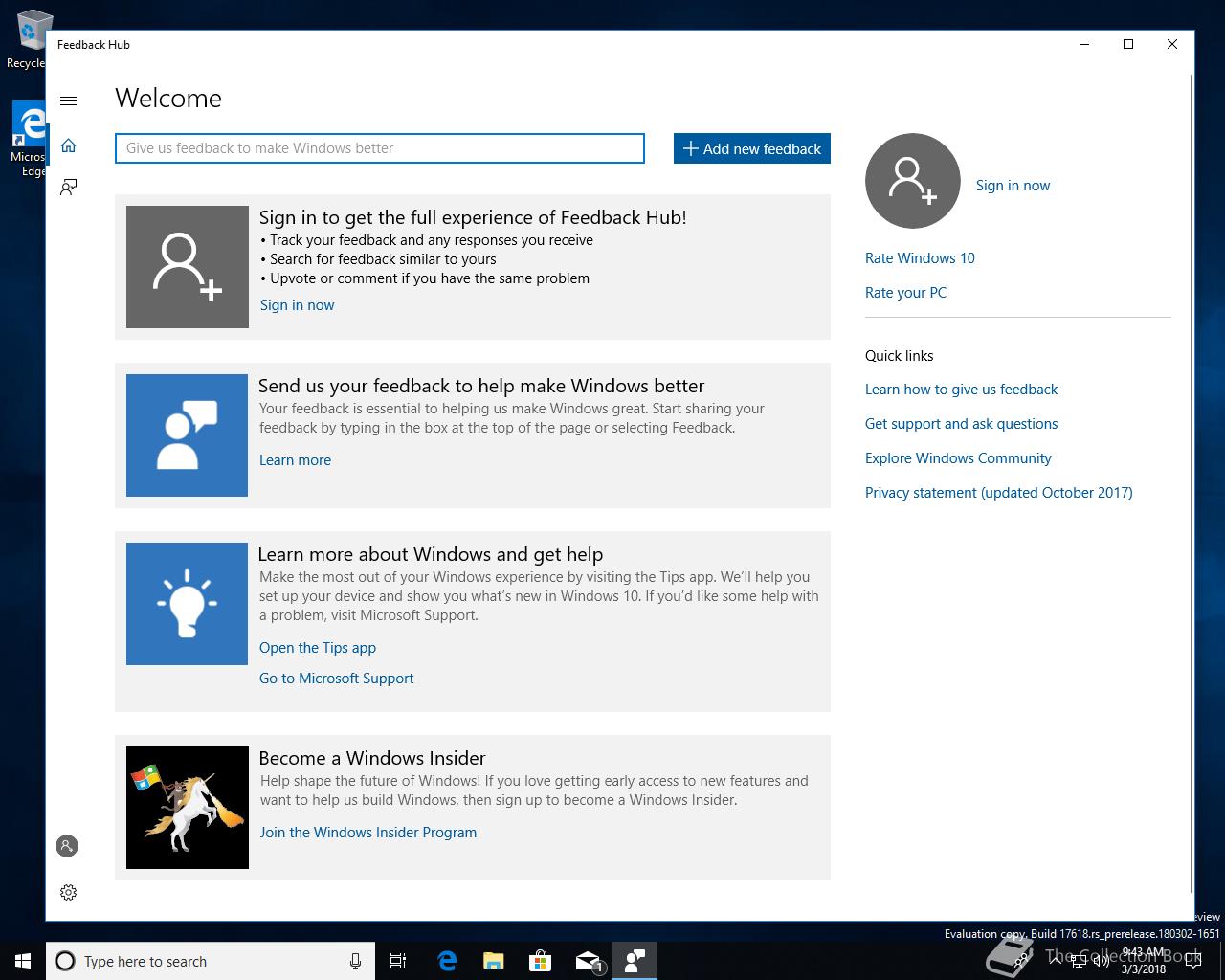The height and width of the screenshot is (980, 1225).
Task: Click the account avatar in sidebar
Action: coord(67,846)
